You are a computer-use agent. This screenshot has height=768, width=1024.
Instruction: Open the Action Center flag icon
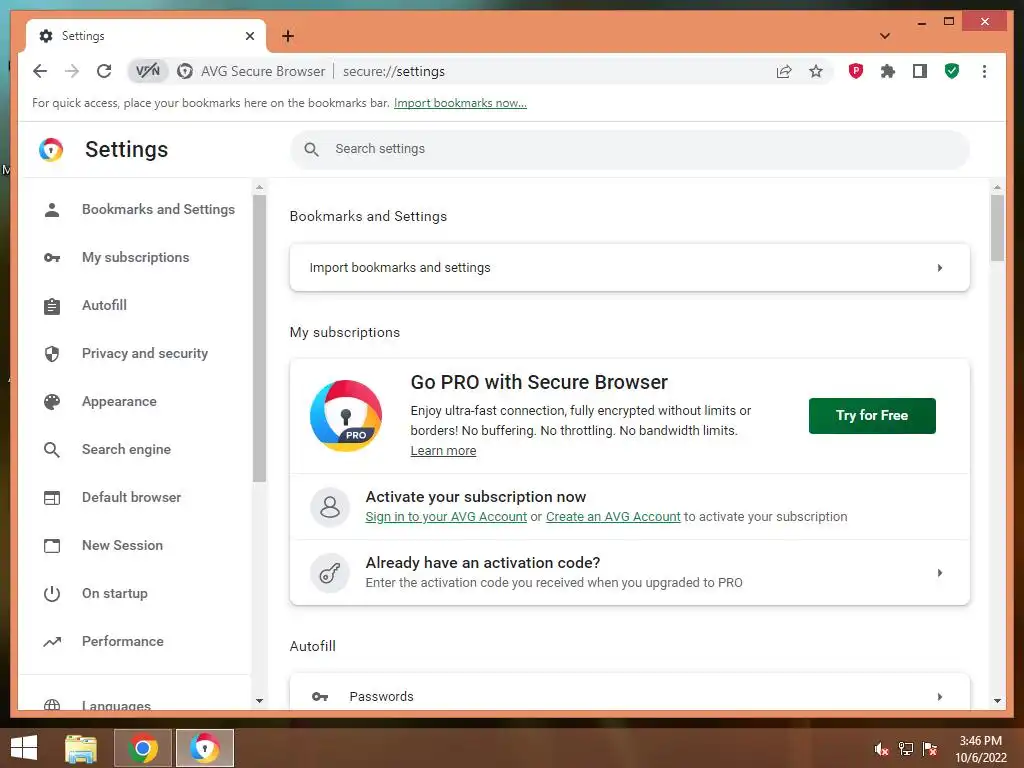pyautogui.click(x=930, y=749)
